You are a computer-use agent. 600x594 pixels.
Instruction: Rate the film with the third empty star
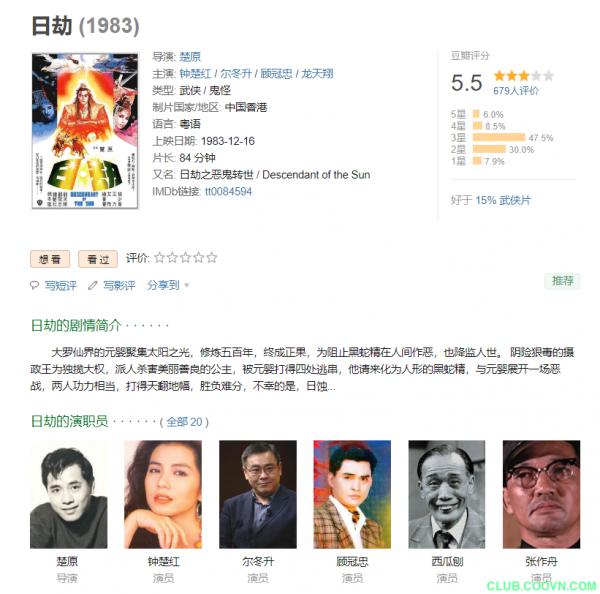coord(186,258)
